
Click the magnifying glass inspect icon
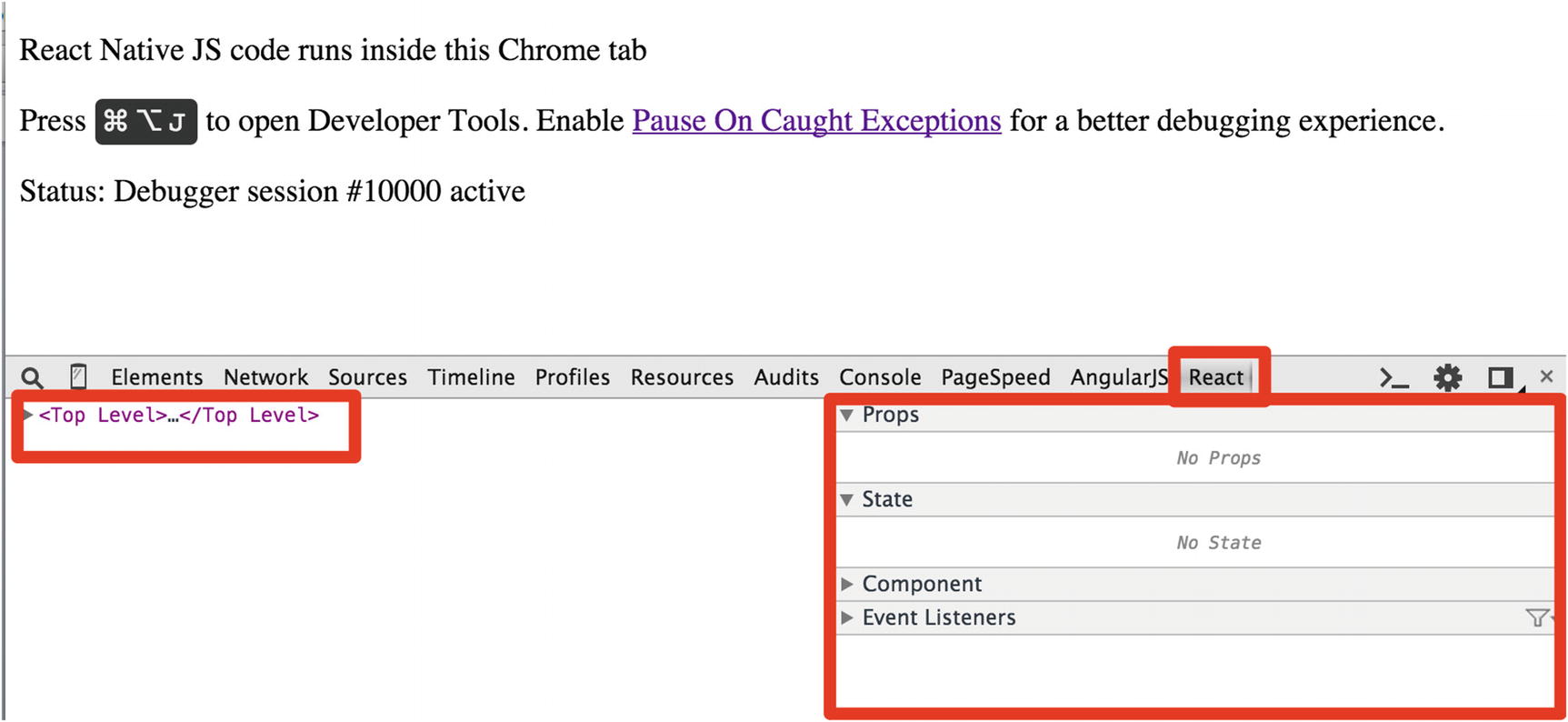pos(32,377)
